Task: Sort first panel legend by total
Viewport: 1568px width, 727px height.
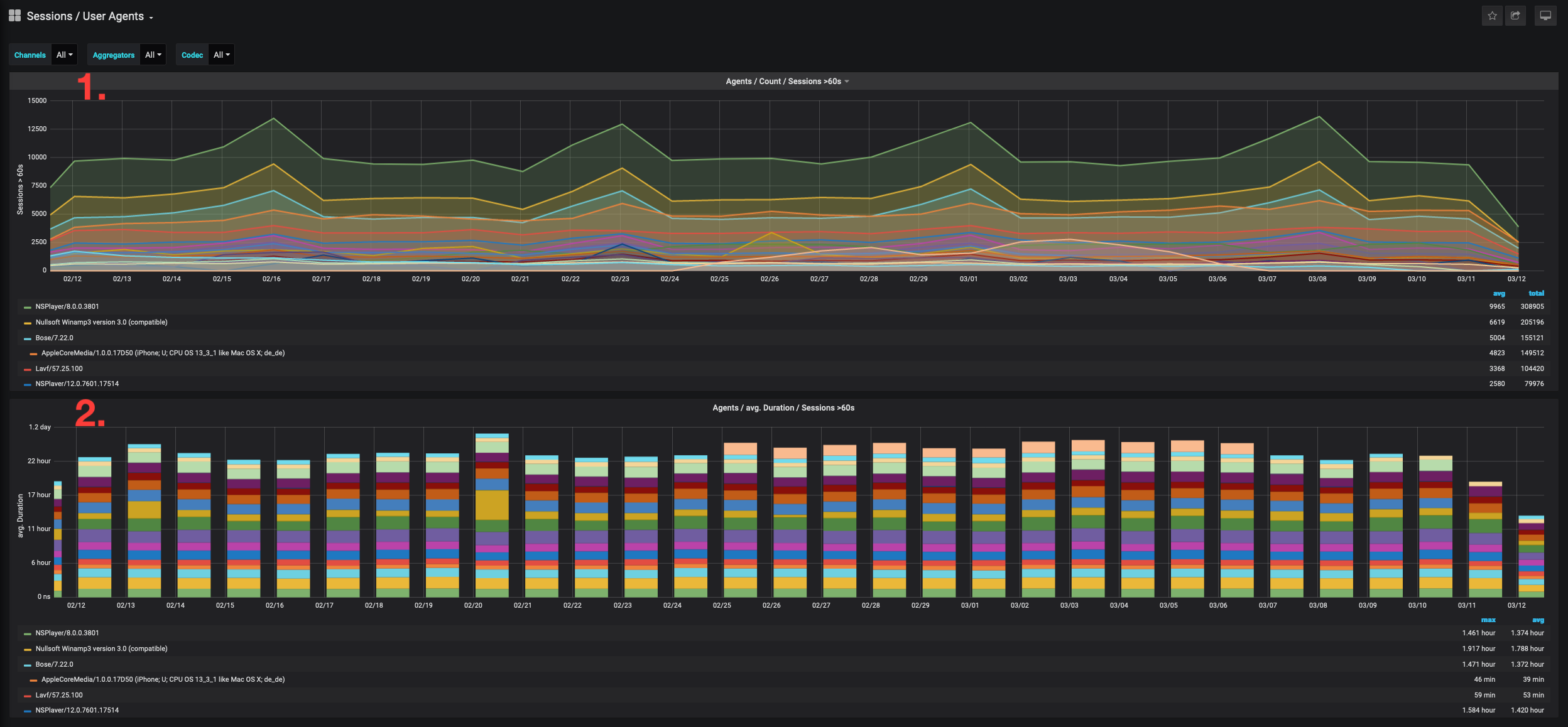Action: 1536,293
